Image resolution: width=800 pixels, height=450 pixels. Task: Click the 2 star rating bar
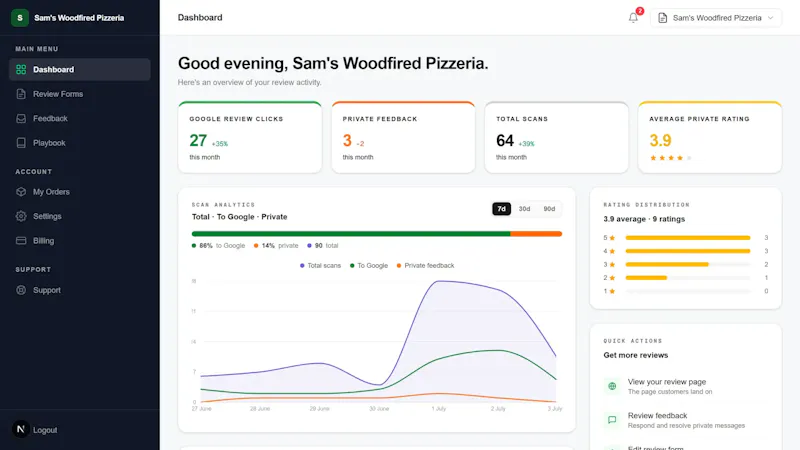click(646, 278)
